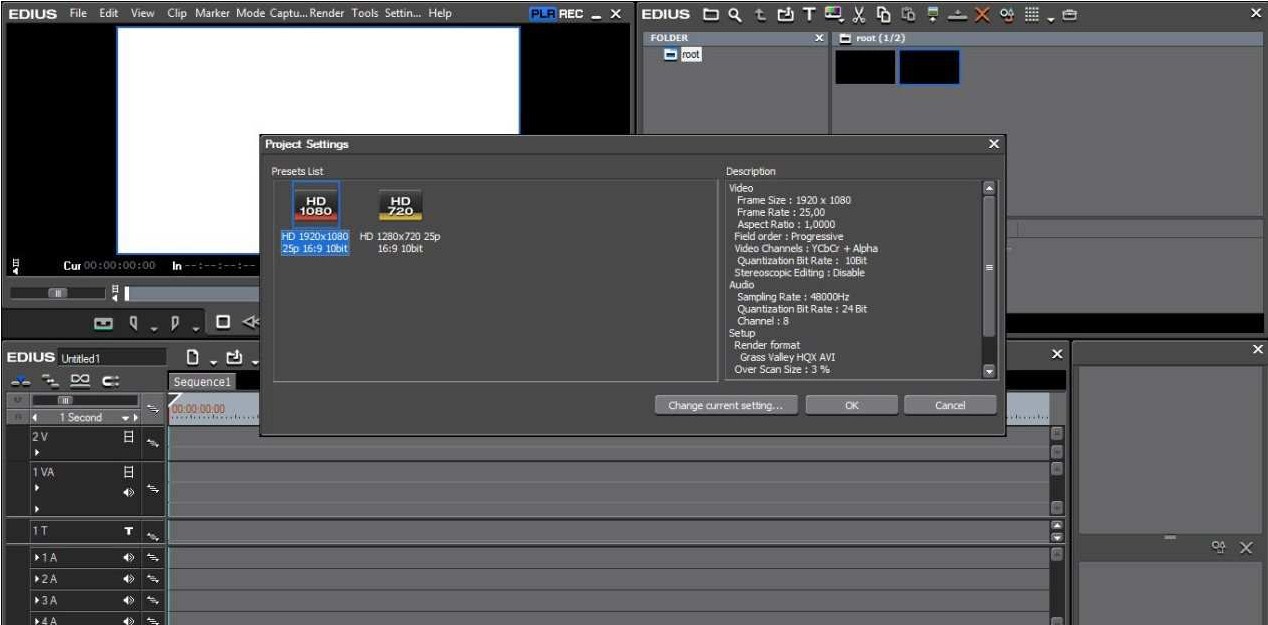1268x625 pixels.
Task: Adjust the timeline scale slider above 1 Second
Action: point(66,399)
